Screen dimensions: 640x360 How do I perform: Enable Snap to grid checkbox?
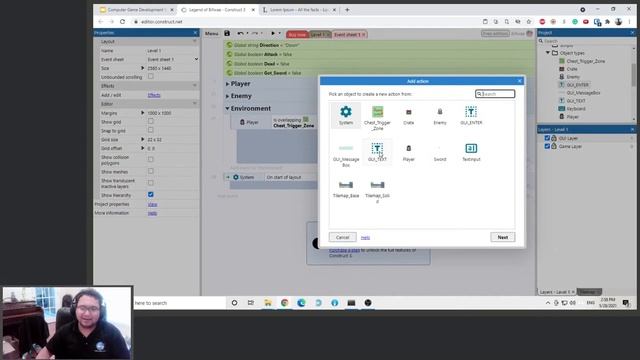[151, 130]
